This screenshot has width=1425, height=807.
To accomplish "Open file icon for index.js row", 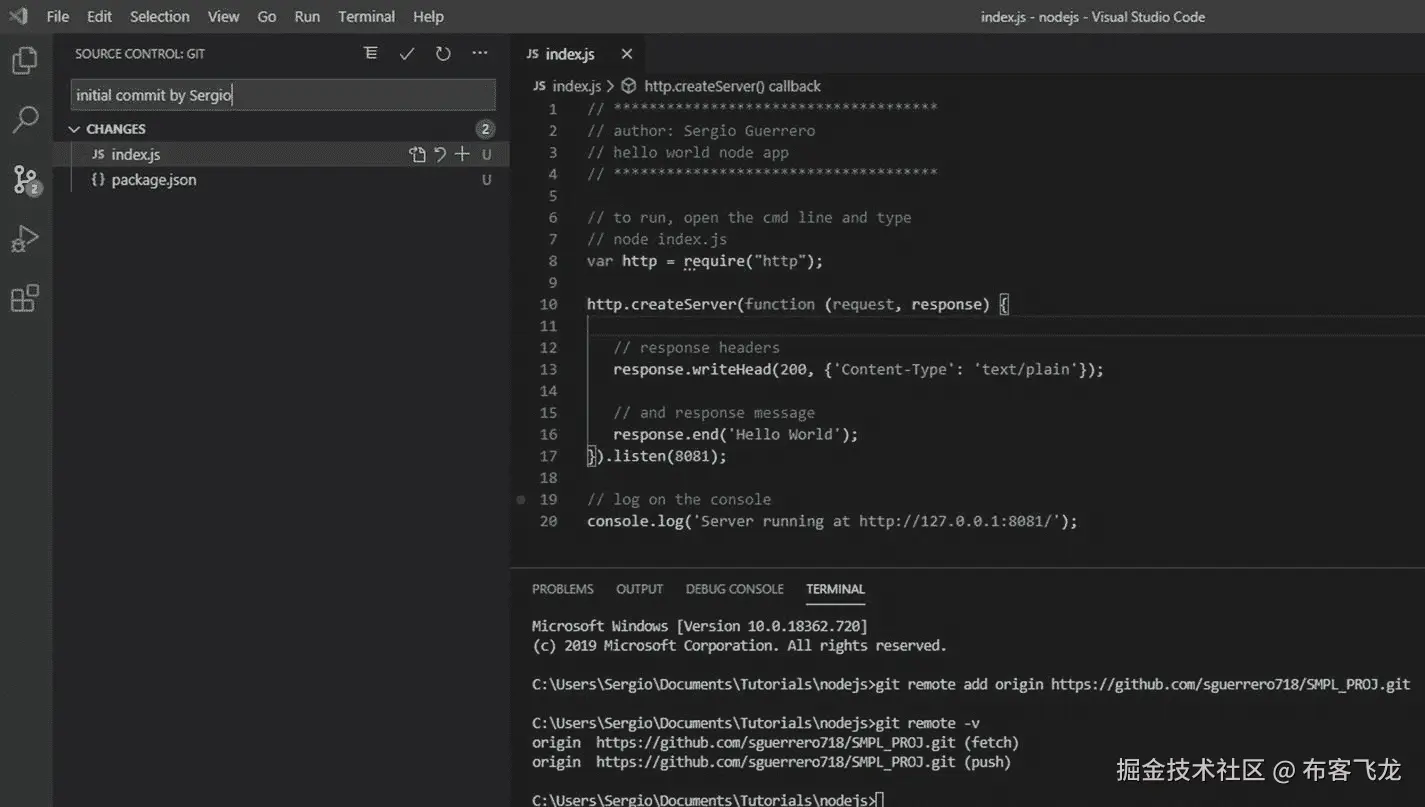I will pos(417,154).
